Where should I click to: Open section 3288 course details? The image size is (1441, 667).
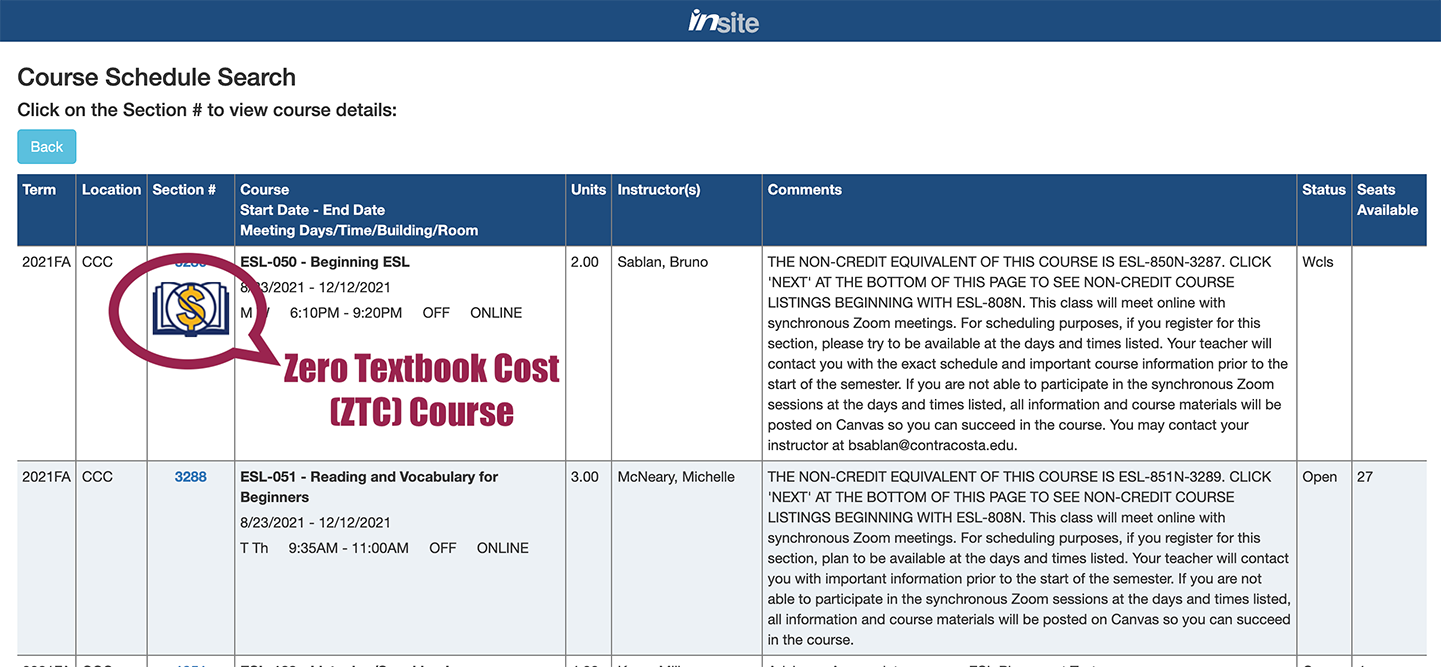(x=190, y=477)
